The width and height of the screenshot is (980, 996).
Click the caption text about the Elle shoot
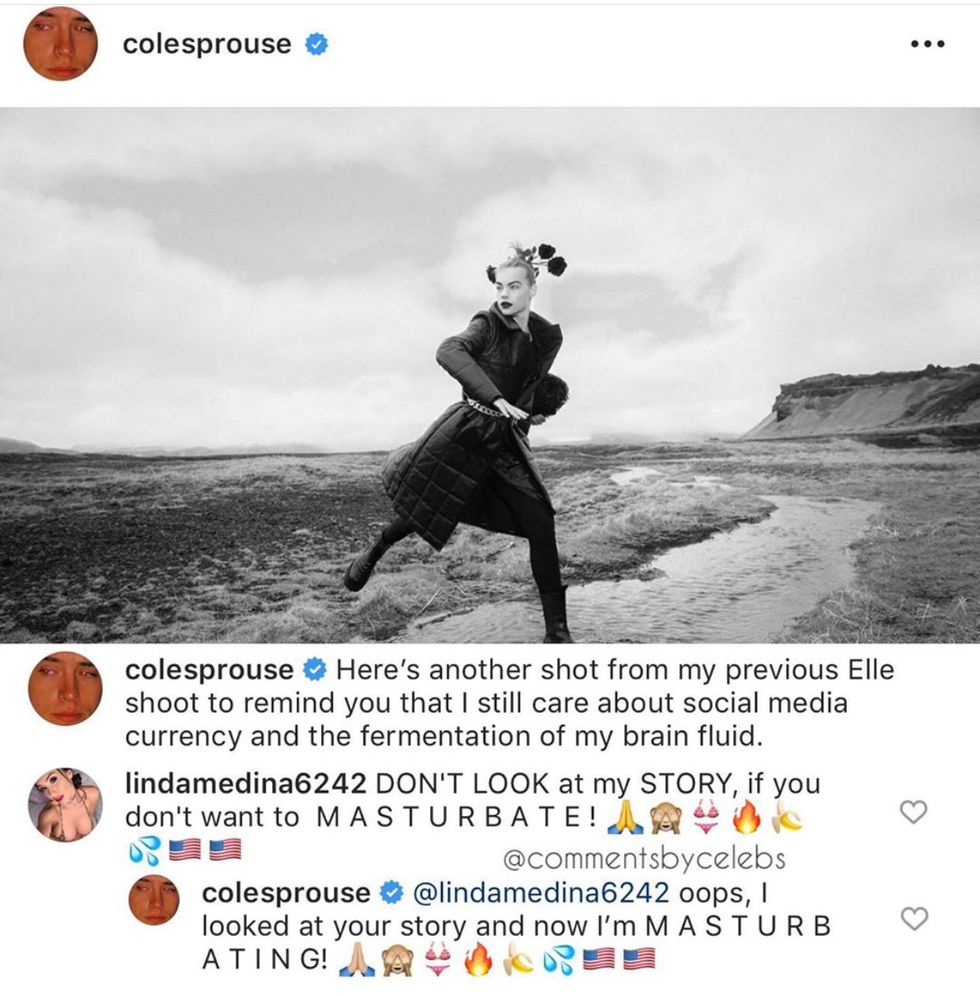(509, 703)
